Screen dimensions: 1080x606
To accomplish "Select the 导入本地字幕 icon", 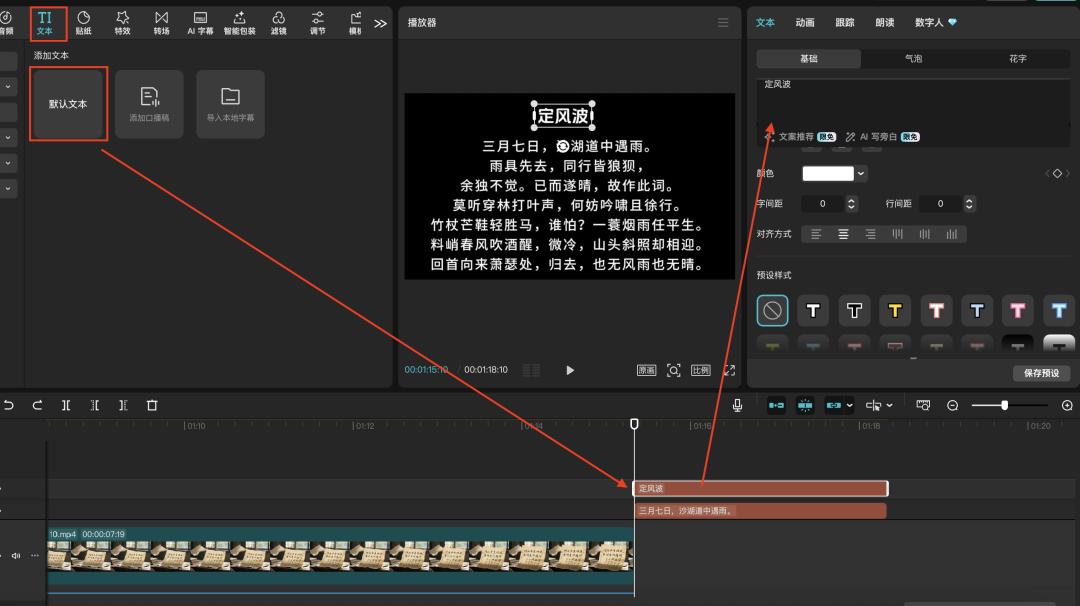I will point(230,104).
